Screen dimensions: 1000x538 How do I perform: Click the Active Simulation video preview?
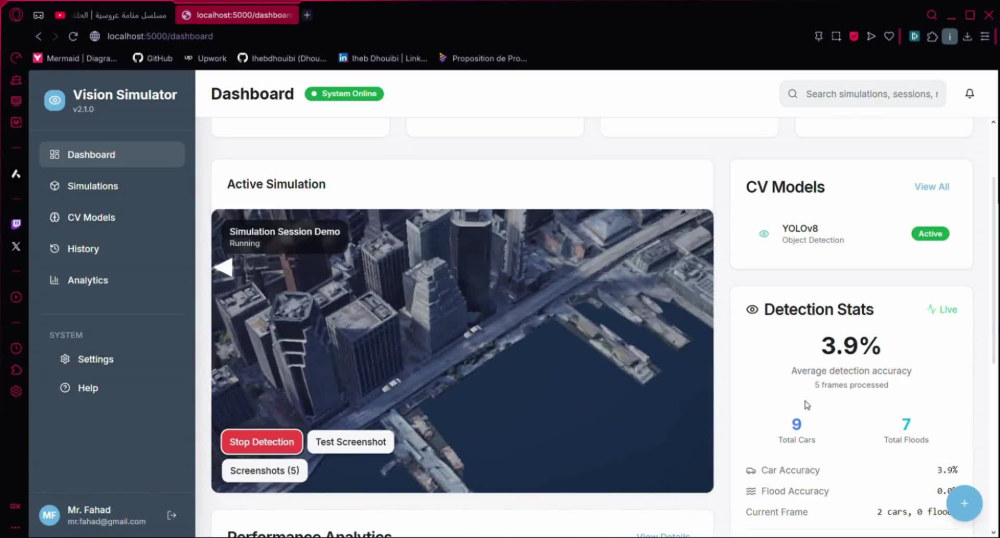click(x=462, y=351)
